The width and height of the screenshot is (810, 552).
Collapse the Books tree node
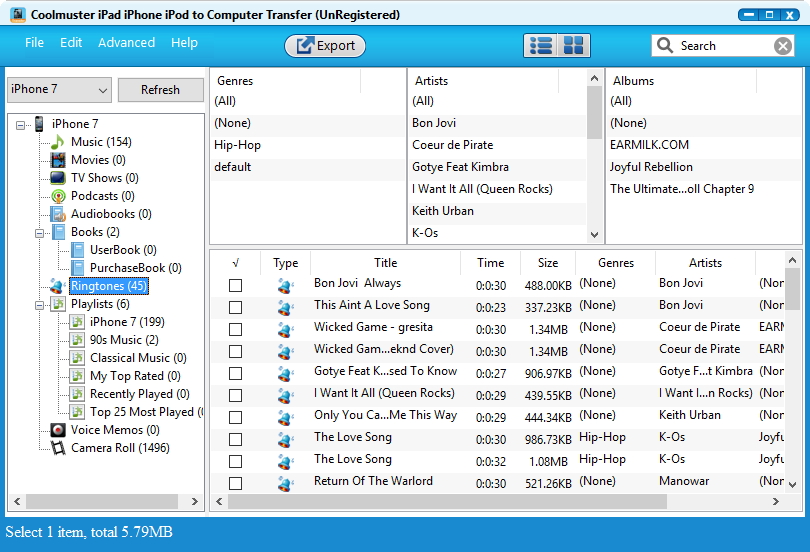click(39, 233)
